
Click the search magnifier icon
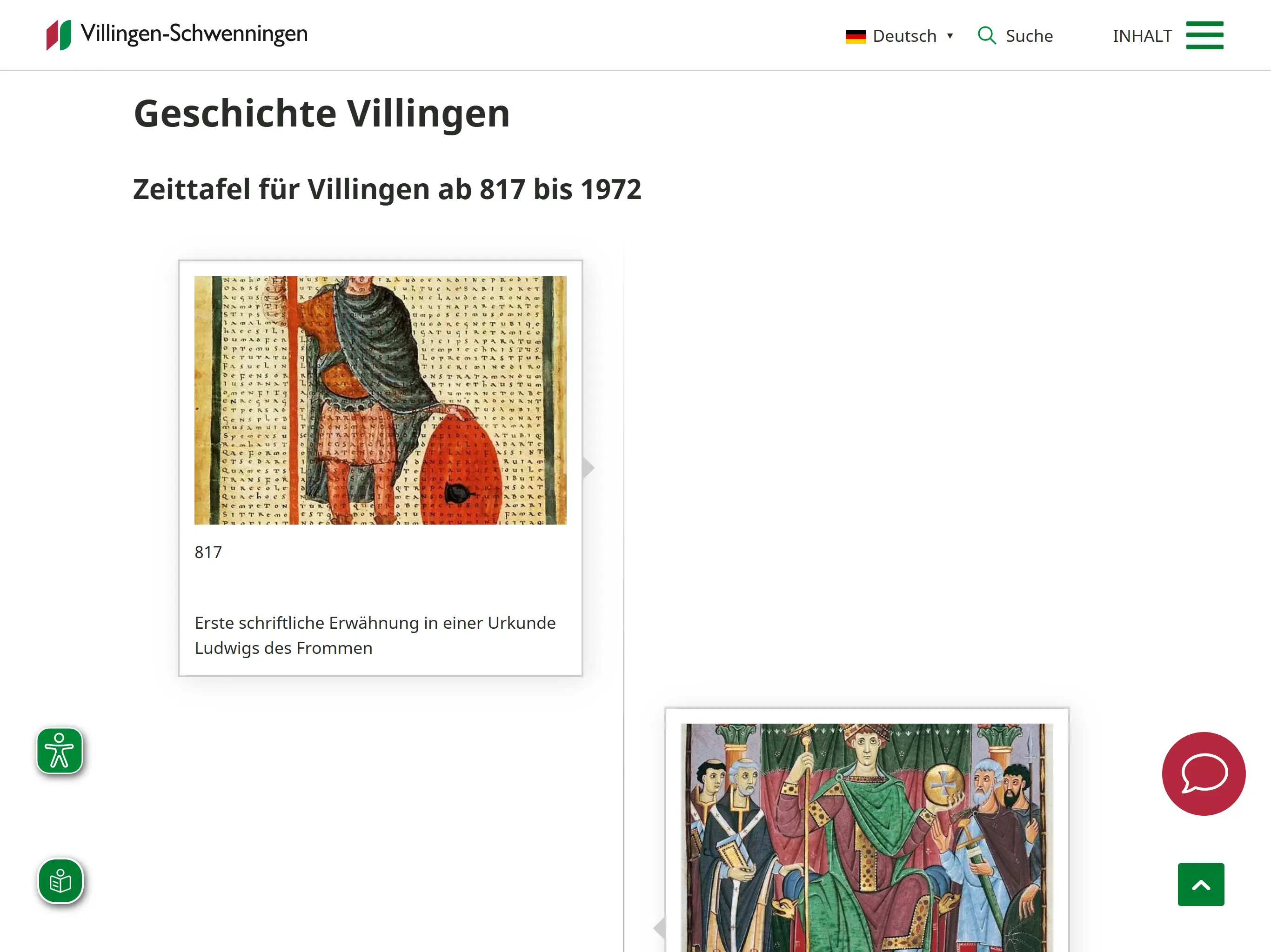(987, 36)
